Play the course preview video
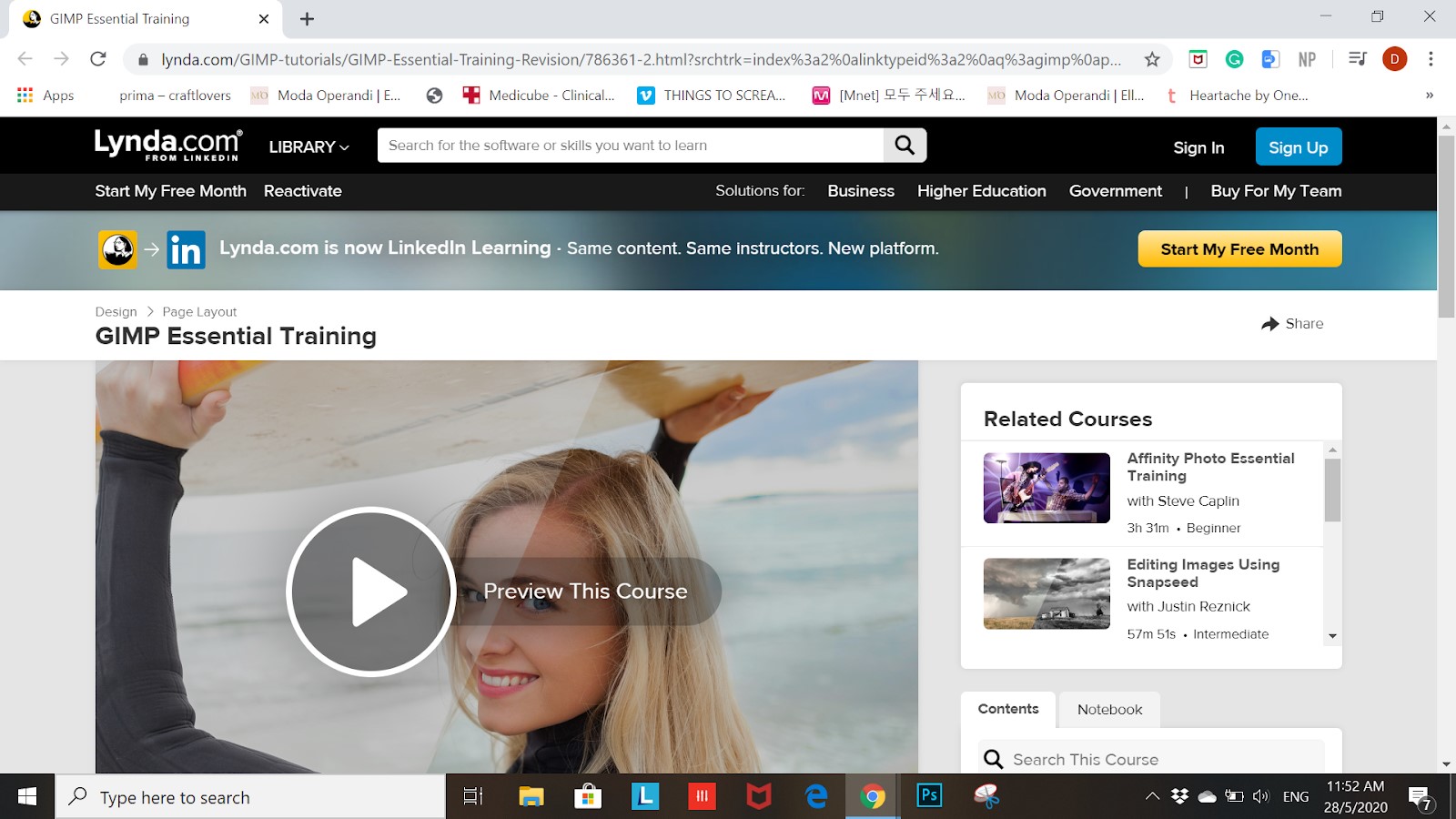Image resolution: width=1456 pixels, height=819 pixels. (371, 591)
